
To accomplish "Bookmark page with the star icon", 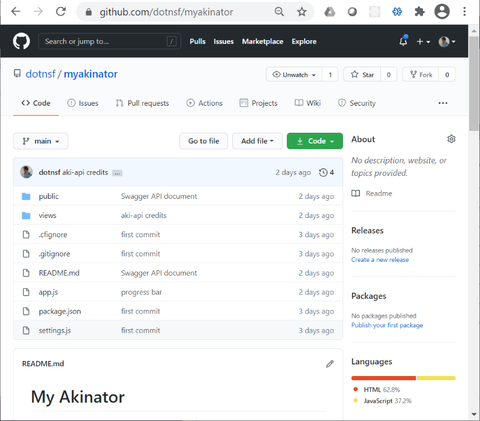I will pyautogui.click(x=302, y=12).
